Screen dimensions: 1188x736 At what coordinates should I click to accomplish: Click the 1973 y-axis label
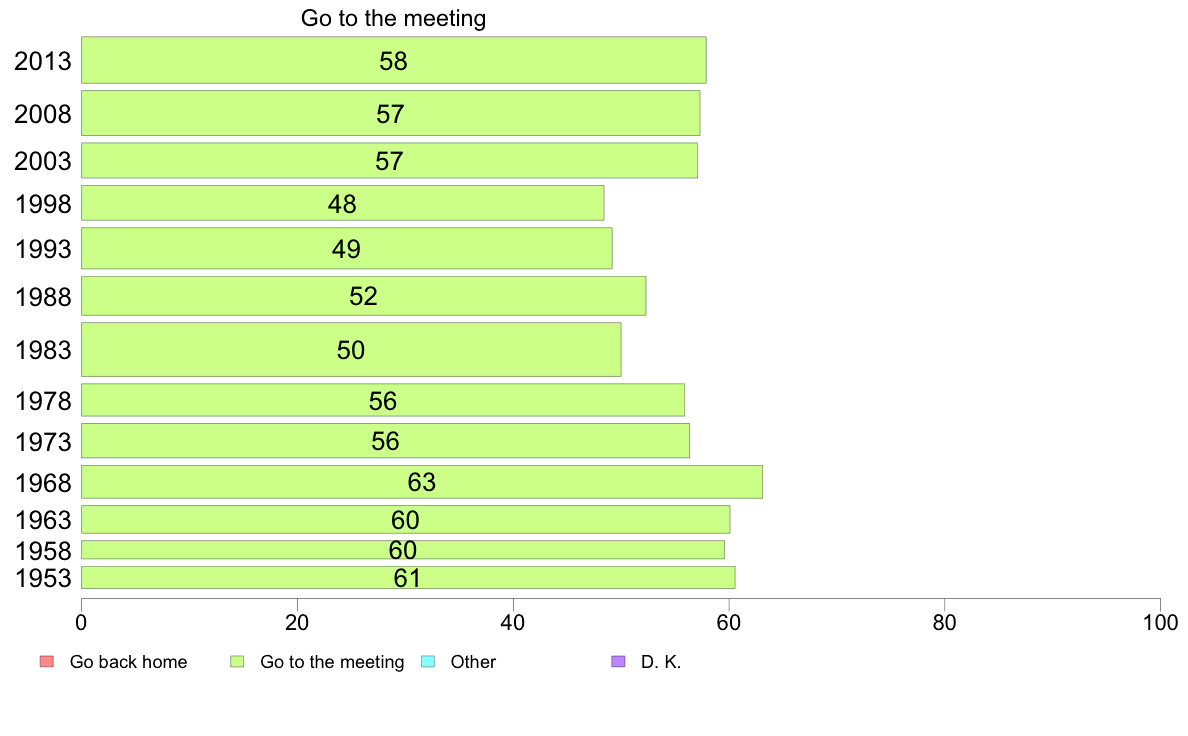point(43,442)
